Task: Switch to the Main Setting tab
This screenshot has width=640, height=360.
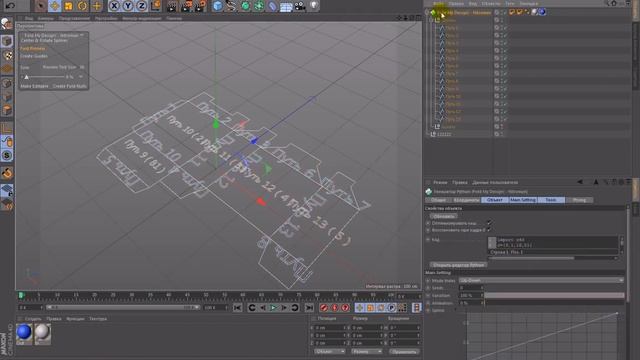Action: coord(523,200)
